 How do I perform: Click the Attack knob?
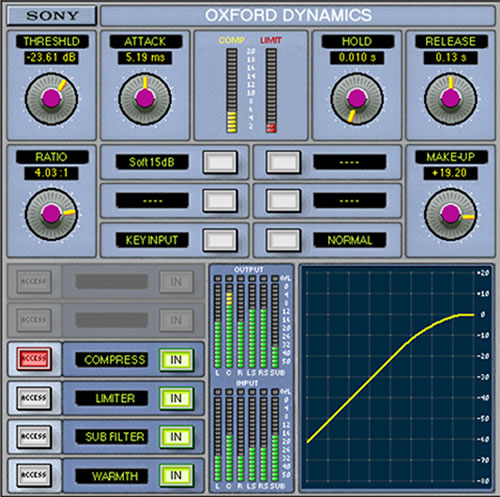pyautogui.click(x=145, y=99)
